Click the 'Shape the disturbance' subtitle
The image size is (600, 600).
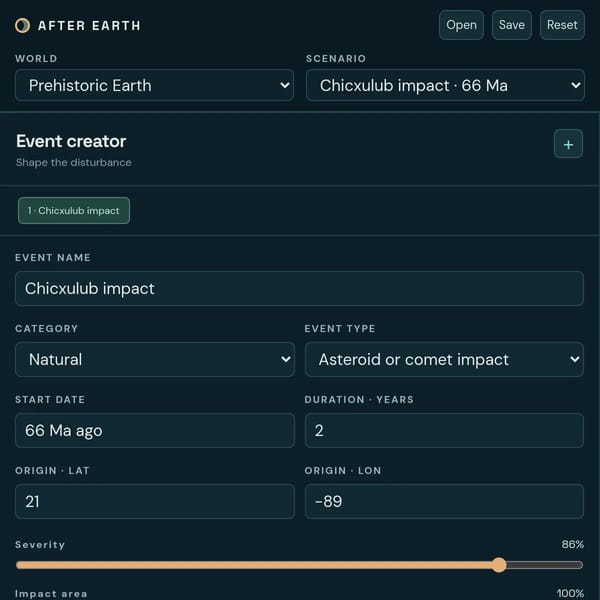coord(74,162)
